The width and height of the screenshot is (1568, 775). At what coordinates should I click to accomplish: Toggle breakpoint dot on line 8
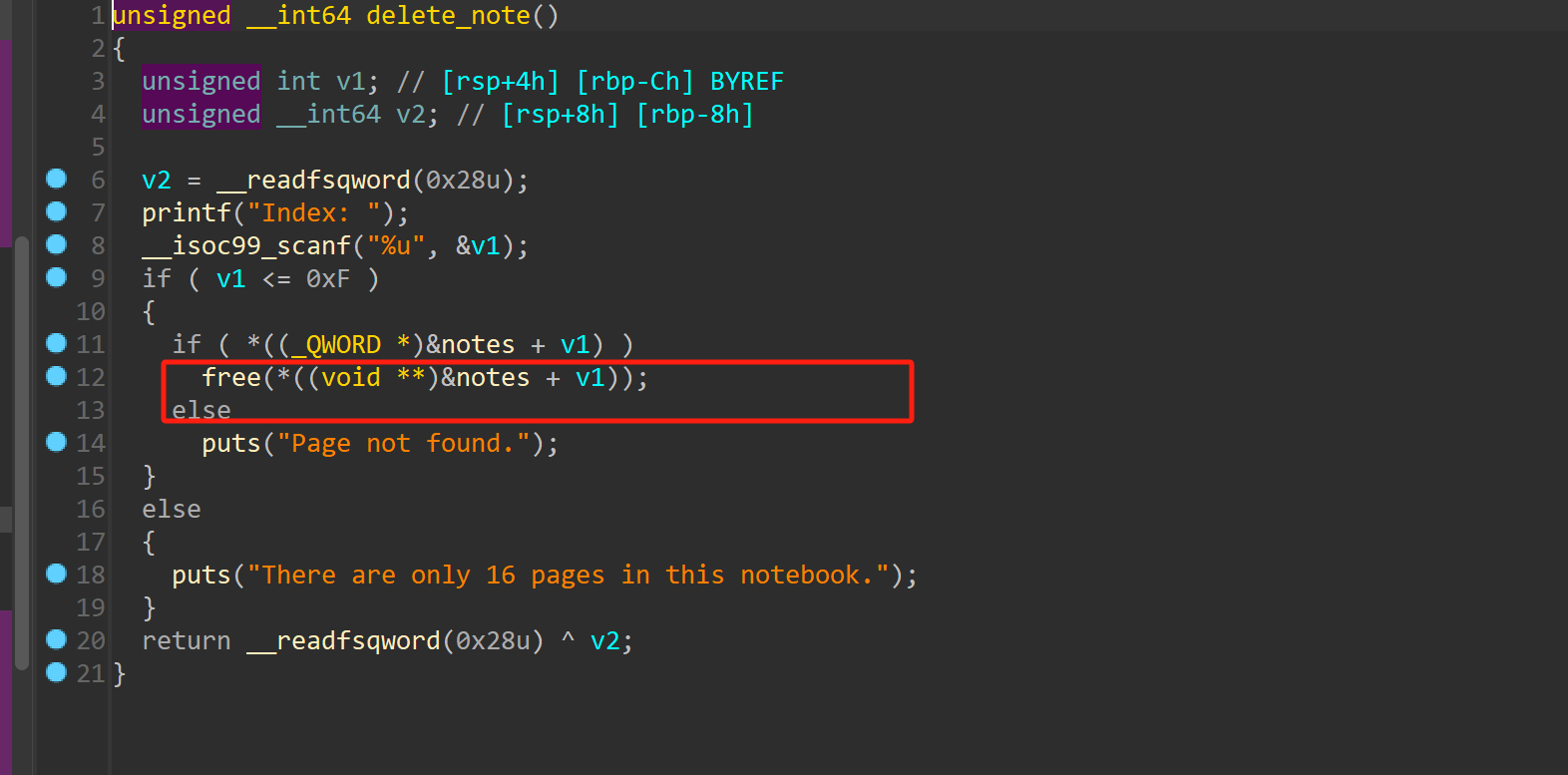57,244
